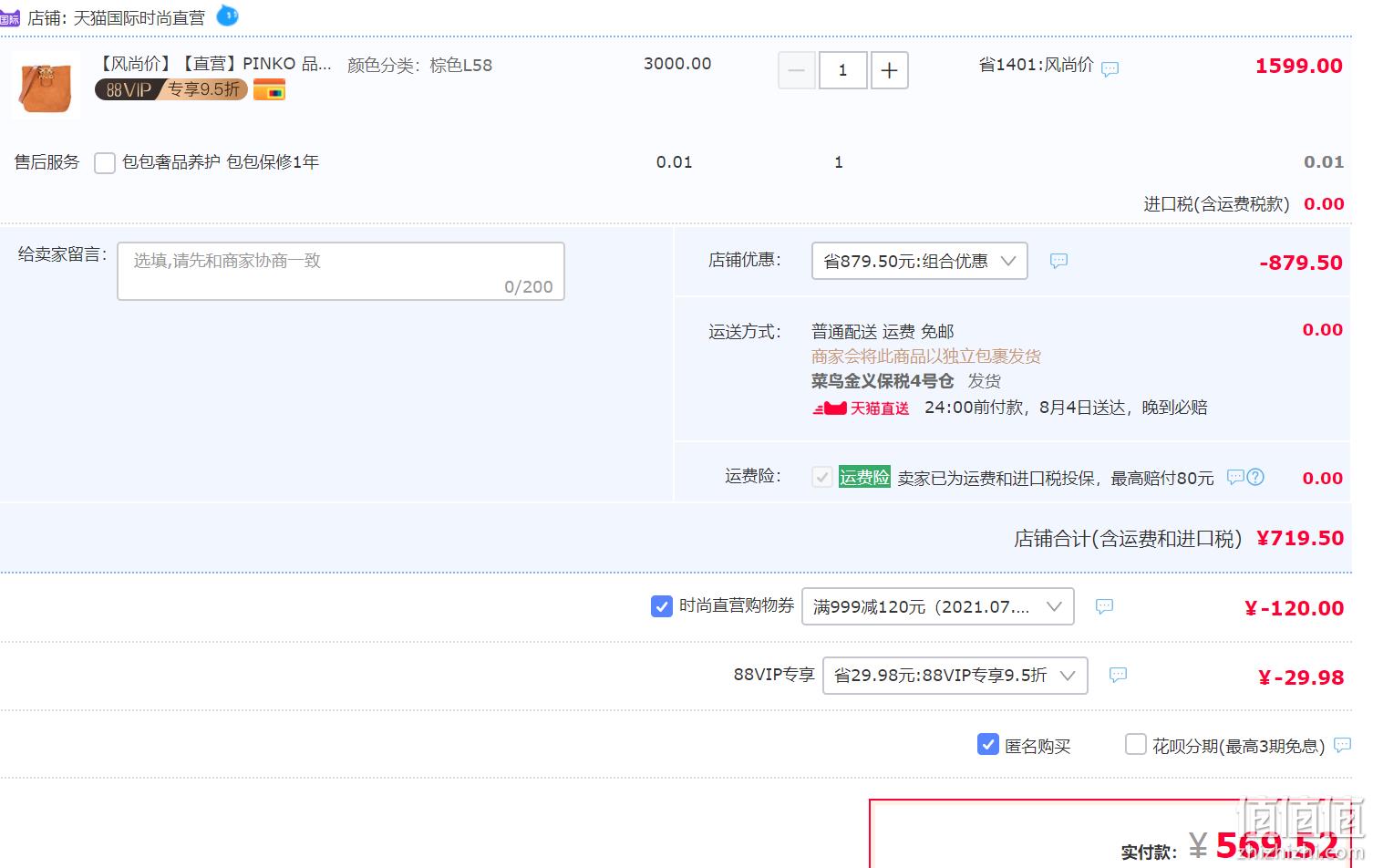The width and height of the screenshot is (1373, 868).
Task: Open the 【风尚价】【直营】PINKO product title link
Action: point(213,64)
